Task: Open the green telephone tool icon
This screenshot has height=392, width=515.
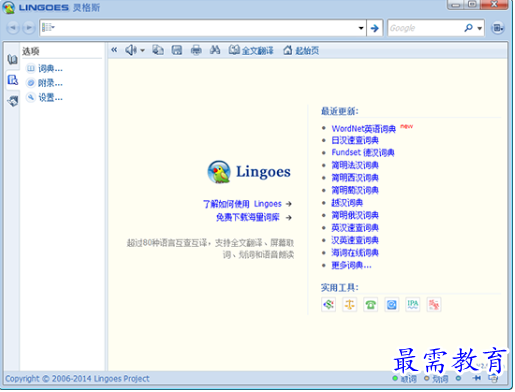Action: click(x=370, y=304)
